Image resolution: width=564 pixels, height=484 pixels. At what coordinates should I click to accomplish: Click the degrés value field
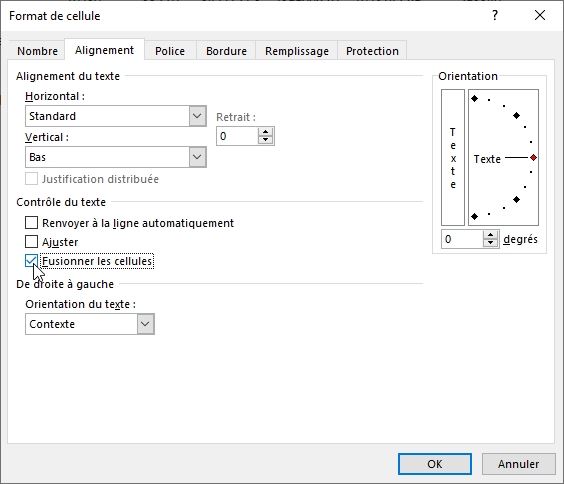pos(462,239)
